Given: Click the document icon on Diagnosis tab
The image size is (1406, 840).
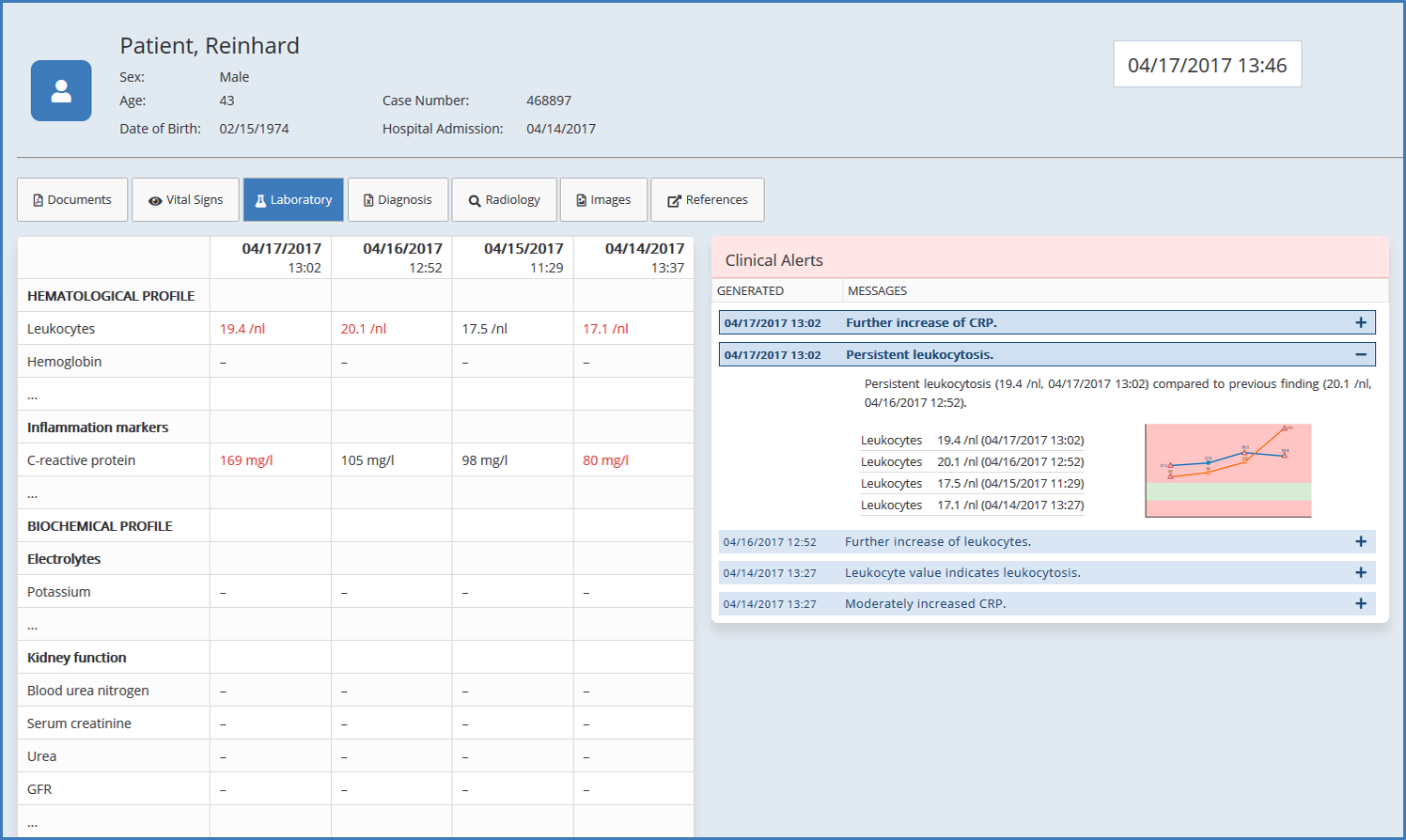Looking at the screenshot, I should (x=368, y=200).
